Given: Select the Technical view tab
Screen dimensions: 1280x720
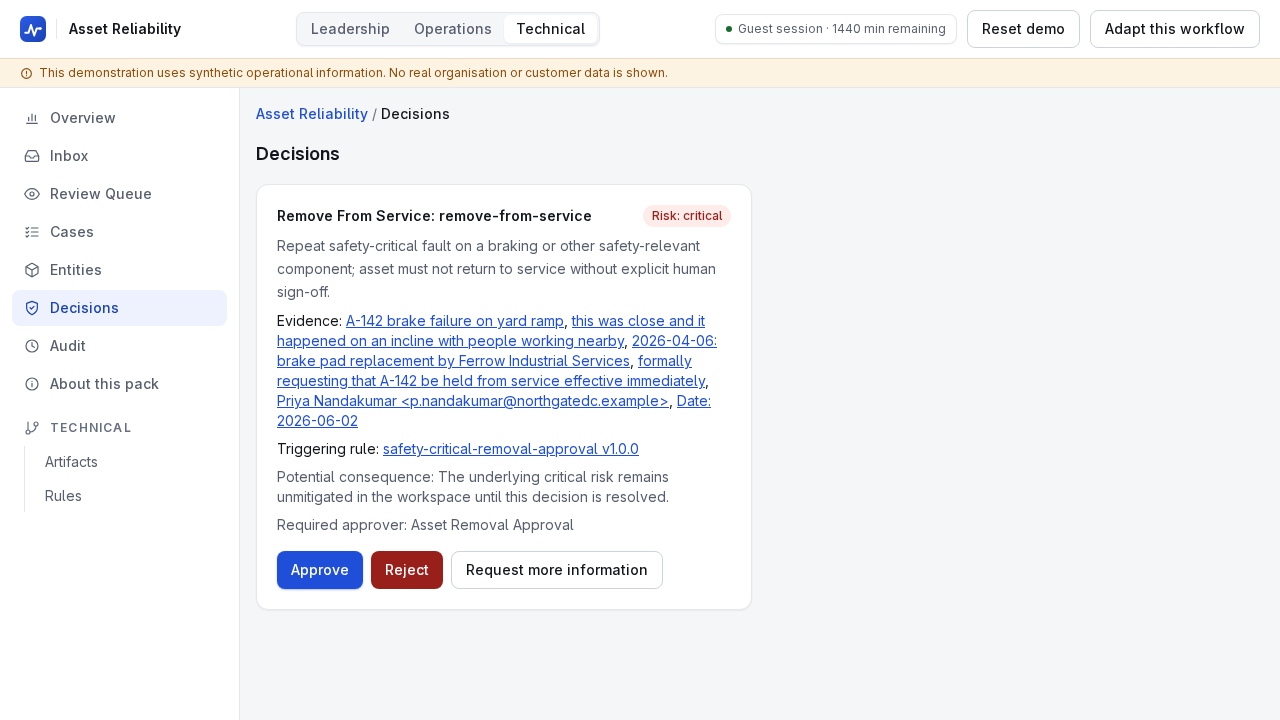Looking at the screenshot, I should pos(550,29).
